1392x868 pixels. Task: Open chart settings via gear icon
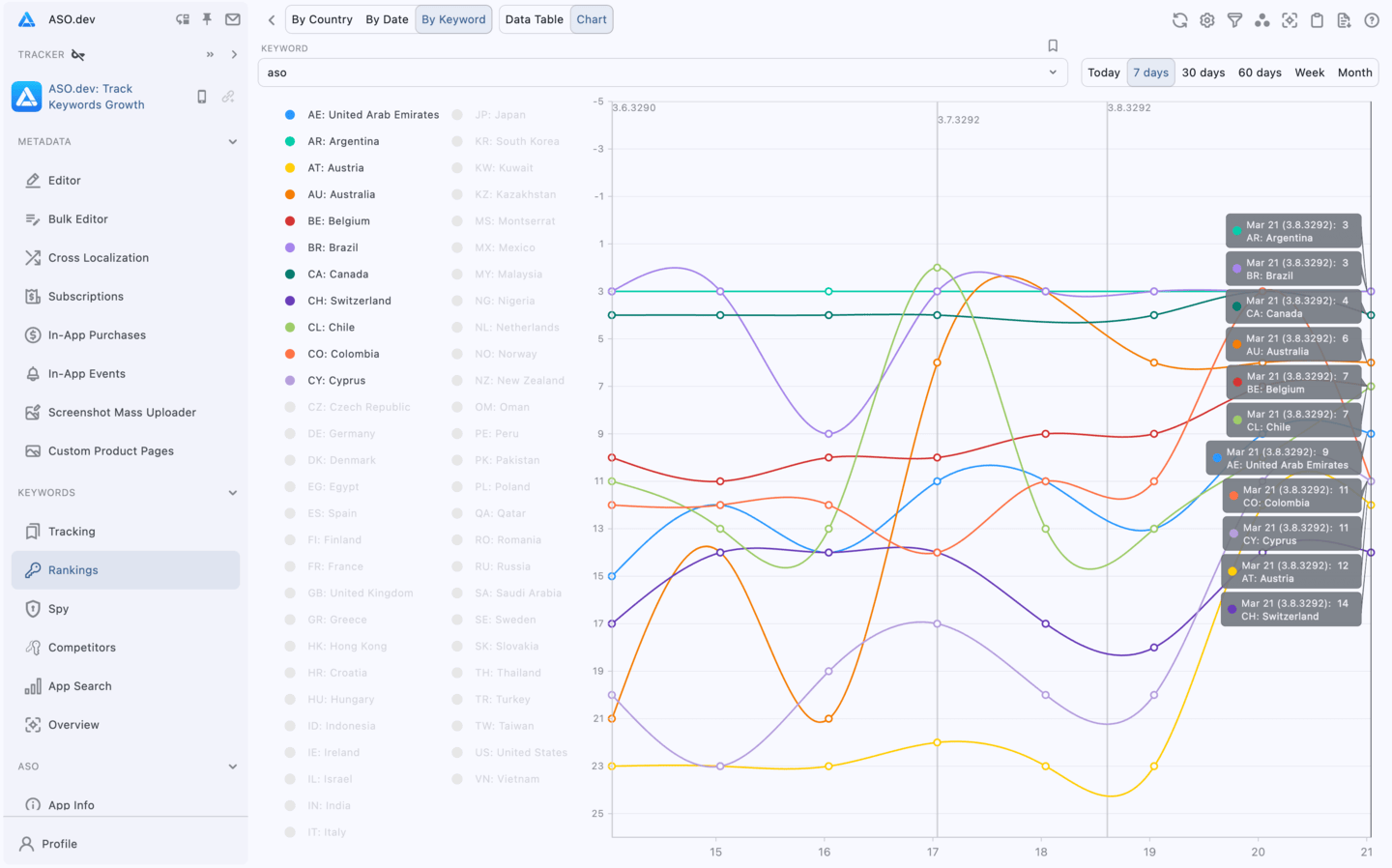point(1206,19)
